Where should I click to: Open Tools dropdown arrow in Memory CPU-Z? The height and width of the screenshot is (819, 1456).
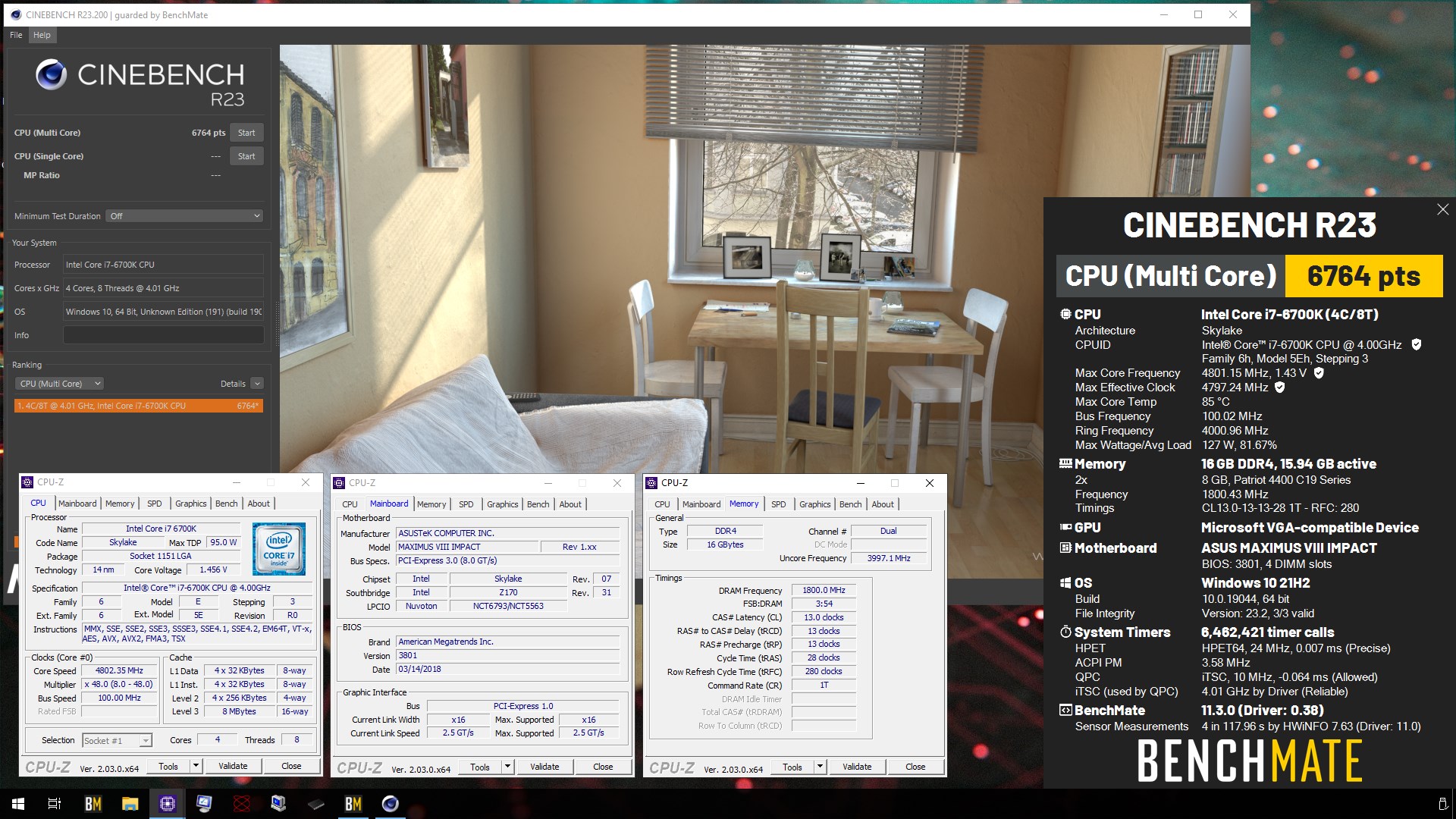(820, 767)
